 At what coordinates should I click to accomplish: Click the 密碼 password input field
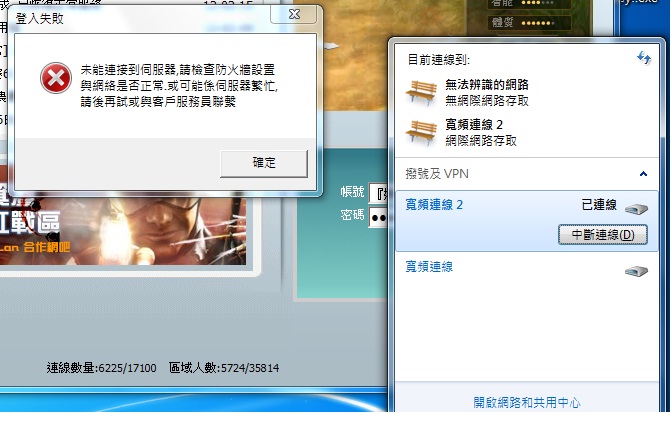[378, 217]
